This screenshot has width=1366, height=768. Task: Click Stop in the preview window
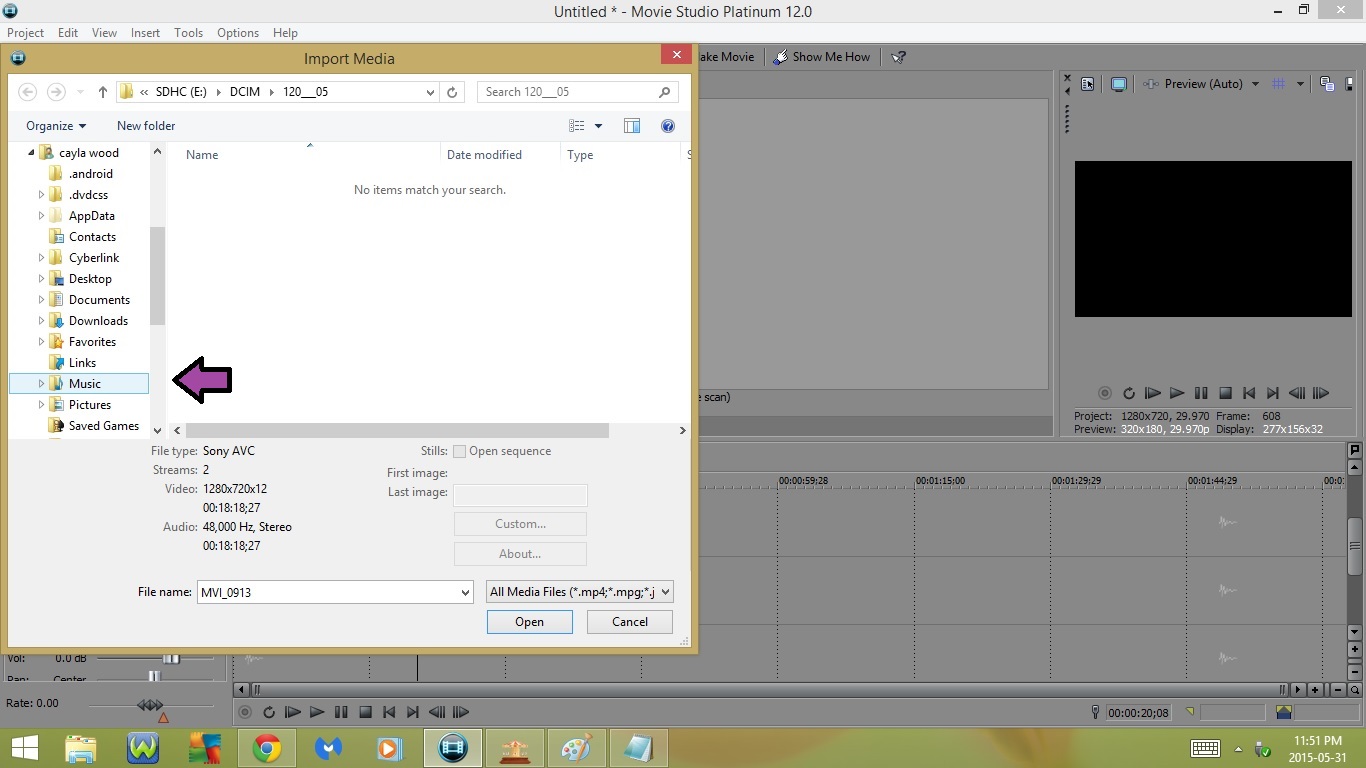pyautogui.click(x=1225, y=394)
